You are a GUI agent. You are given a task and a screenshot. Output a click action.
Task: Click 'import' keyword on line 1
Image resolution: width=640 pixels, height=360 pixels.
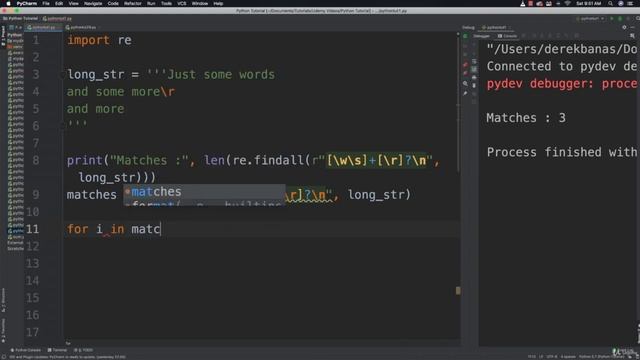[x=89, y=40]
